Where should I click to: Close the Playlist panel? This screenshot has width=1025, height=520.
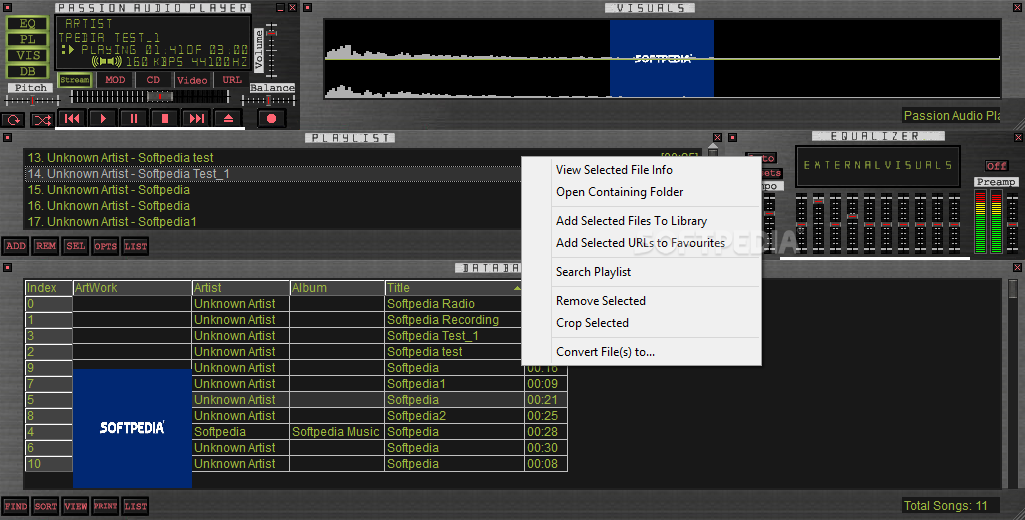718,137
